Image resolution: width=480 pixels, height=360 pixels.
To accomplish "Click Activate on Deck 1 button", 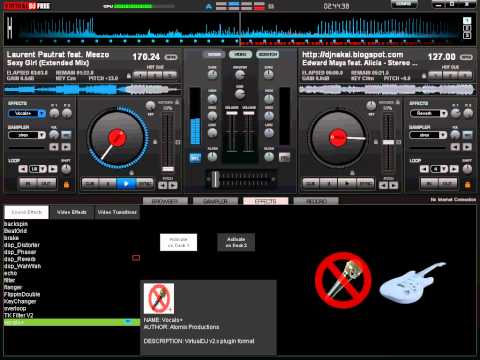I will [x=178, y=242].
